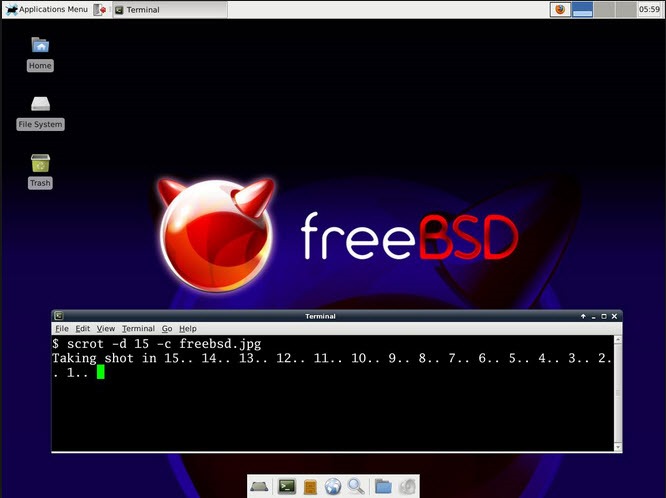Switch to the second workspace in pager

click(604, 9)
